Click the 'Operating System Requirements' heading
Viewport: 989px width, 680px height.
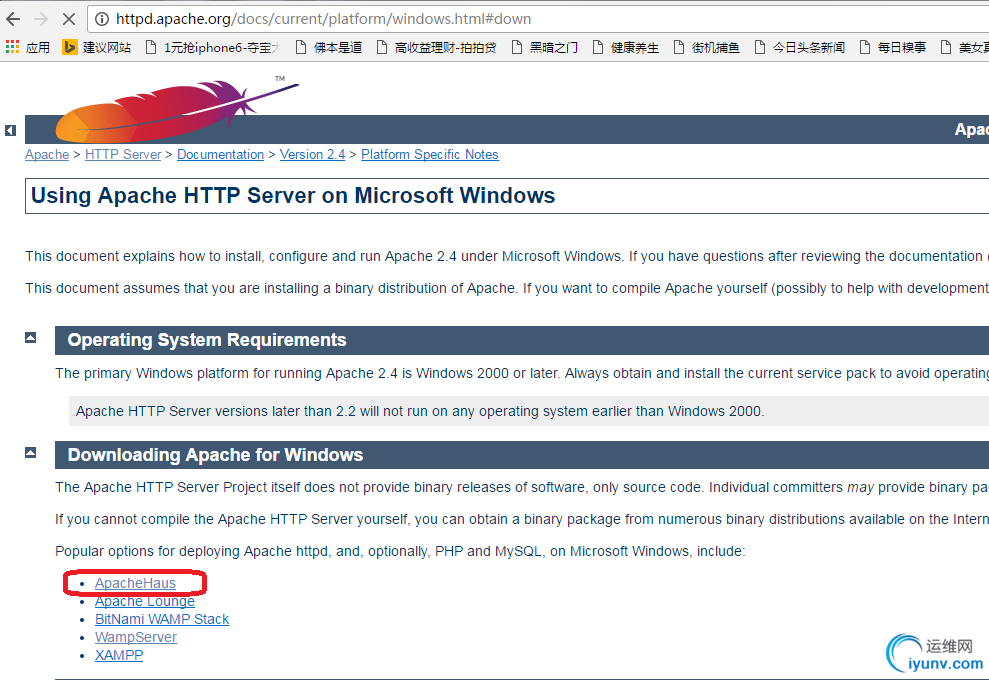[x=207, y=340]
